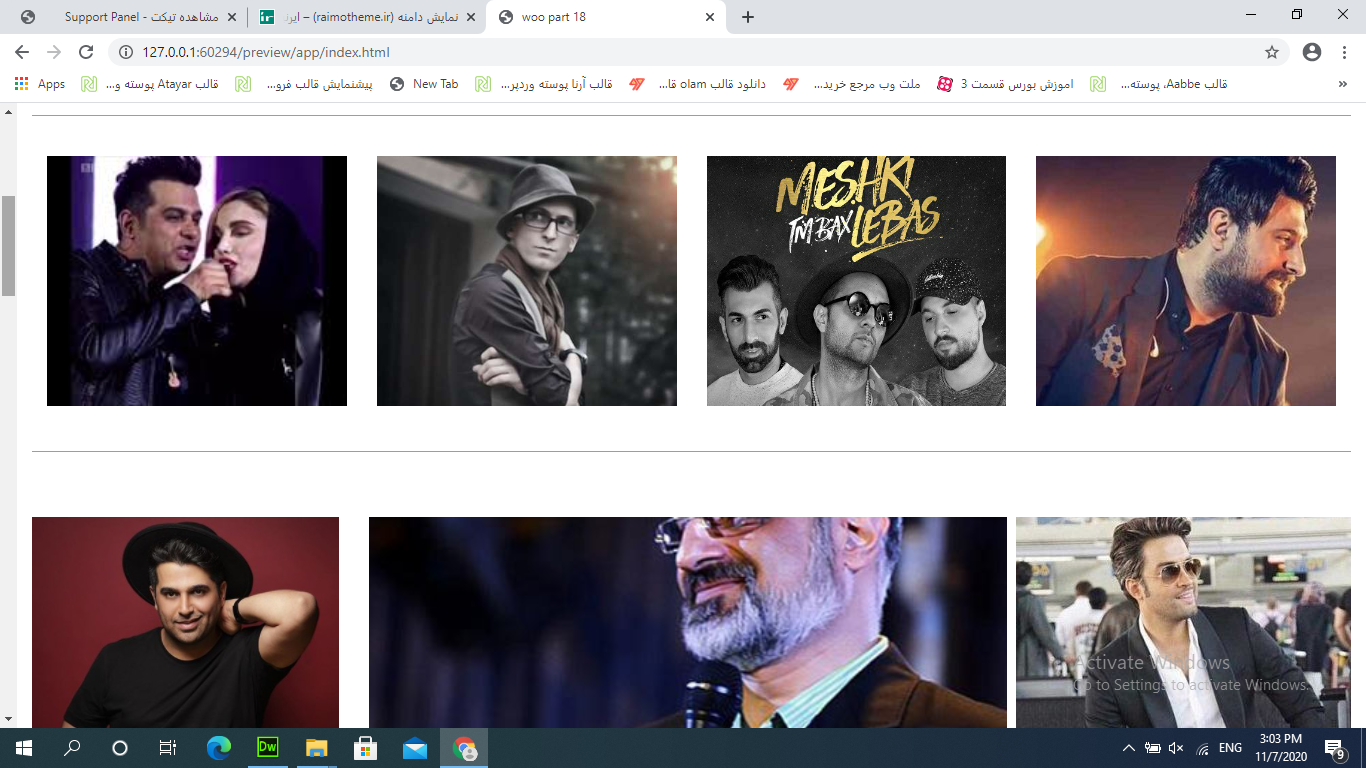Show hidden system tray icons arrow

(x=1129, y=748)
